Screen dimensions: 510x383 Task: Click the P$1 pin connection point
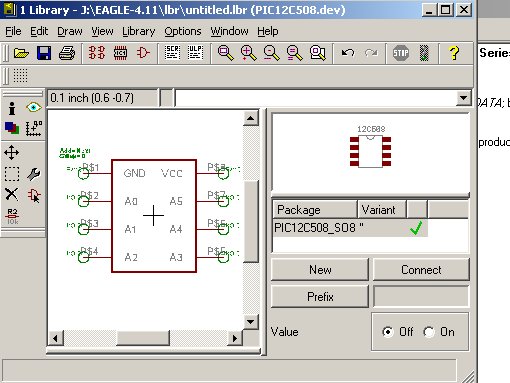pos(83,173)
